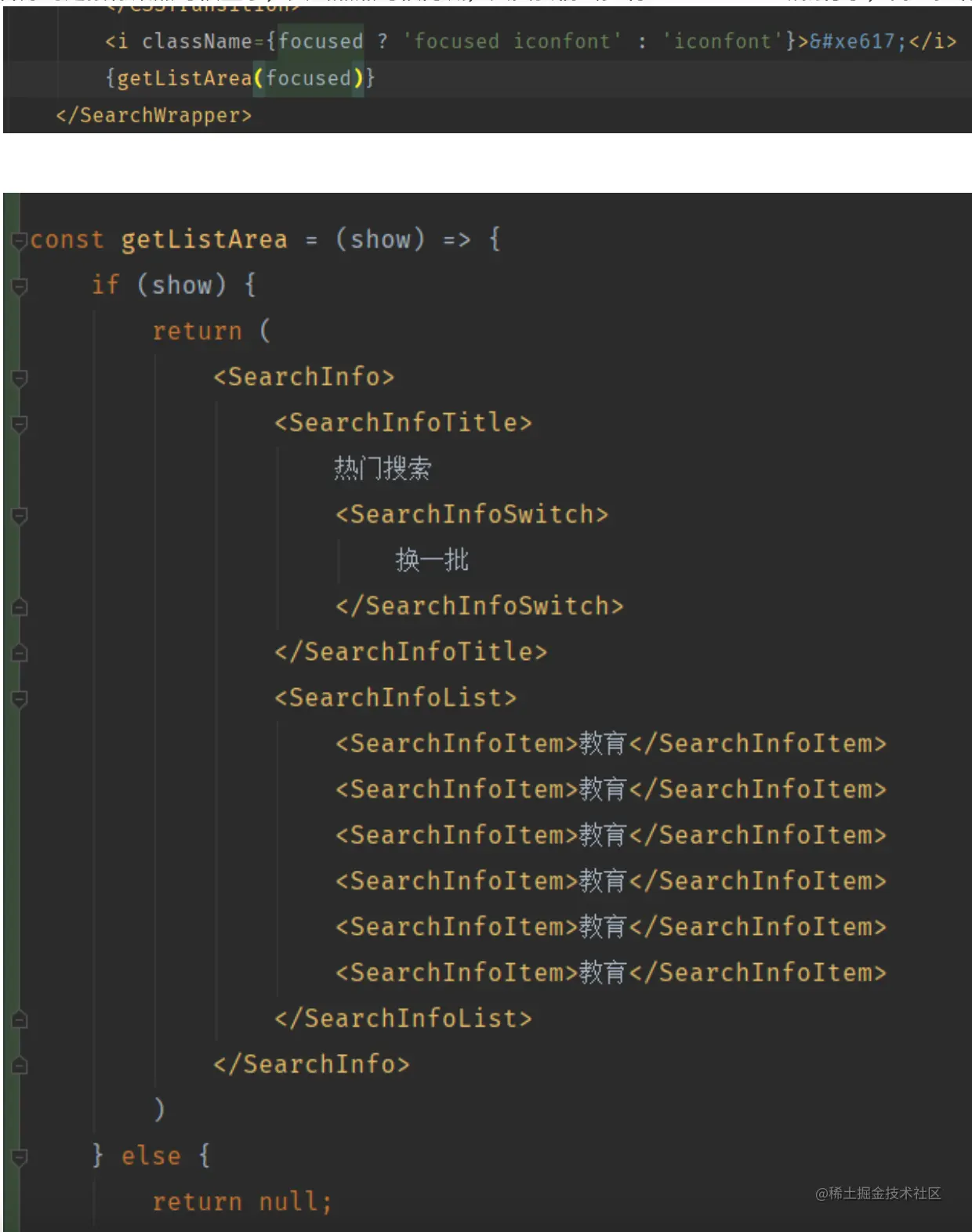Click the 'return (' line
This screenshot has width=972, height=1232.
212,331
